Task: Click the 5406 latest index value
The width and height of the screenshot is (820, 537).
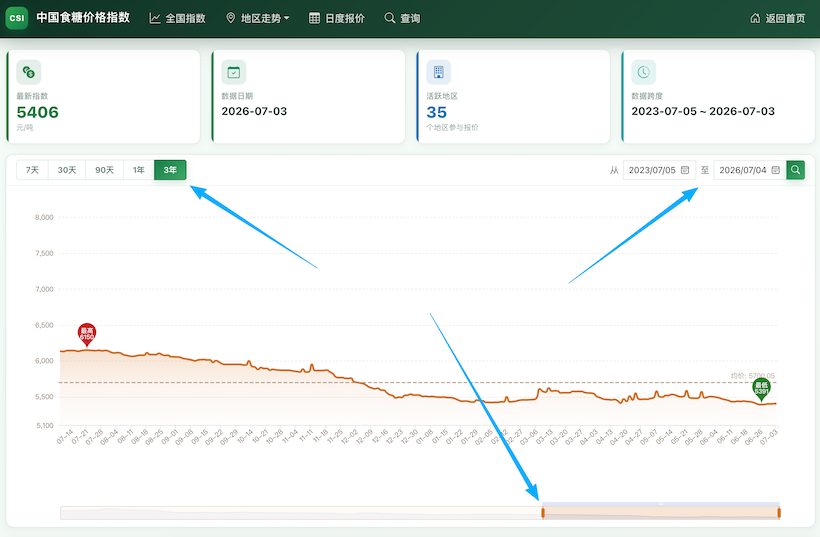Action: point(38,112)
